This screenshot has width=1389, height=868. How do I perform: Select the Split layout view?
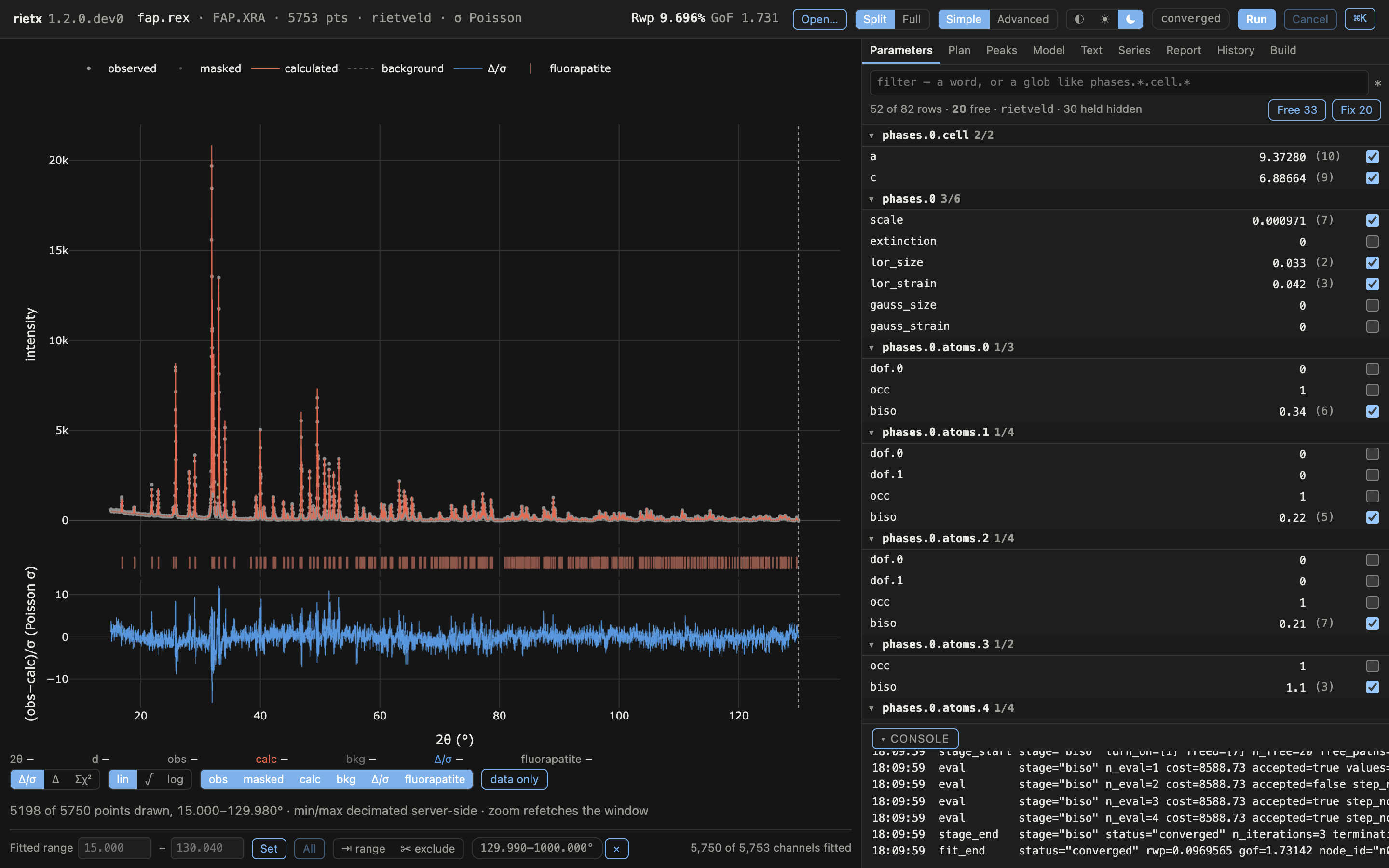coord(875,19)
